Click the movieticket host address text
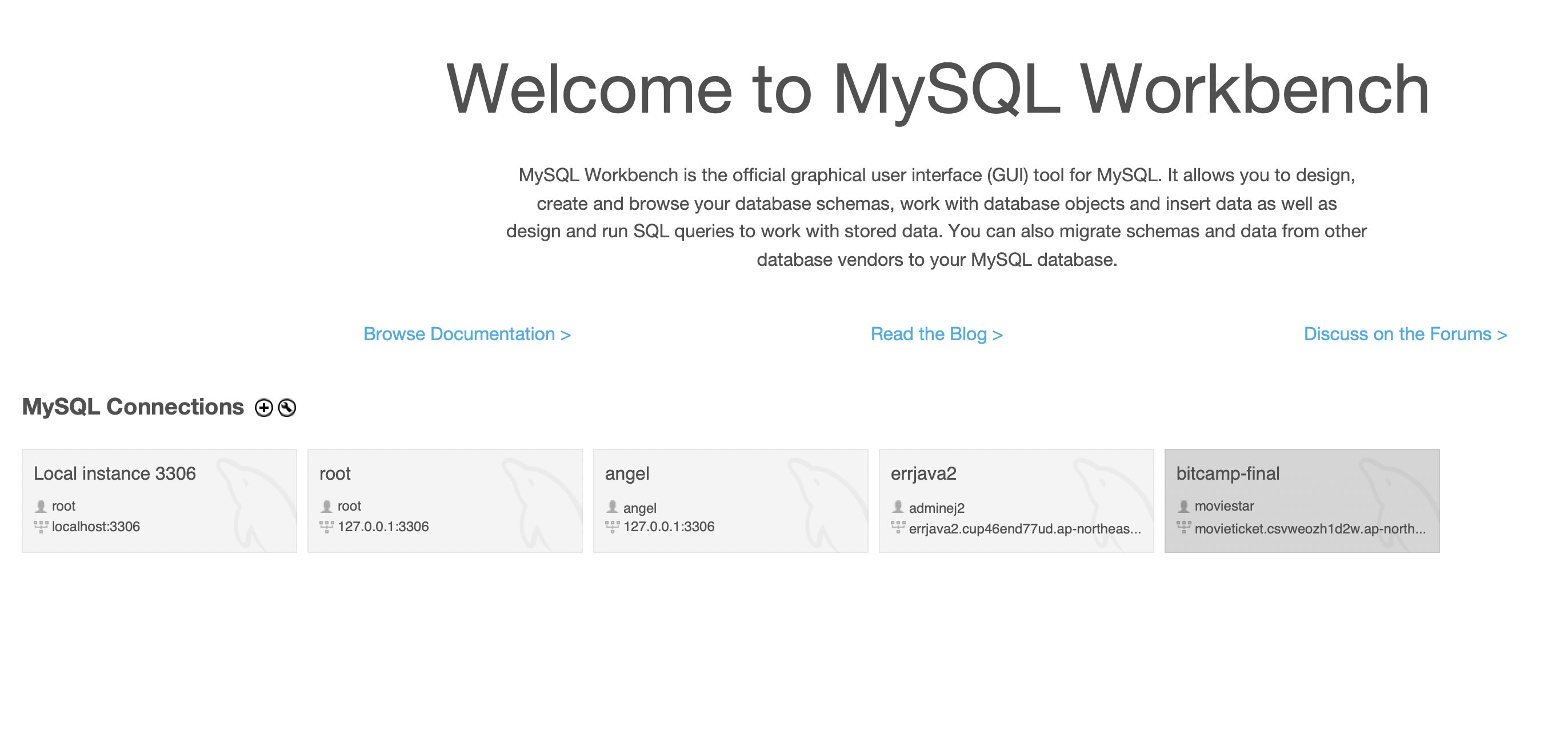Screen dimensions: 1568x745 coord(1309,529)
